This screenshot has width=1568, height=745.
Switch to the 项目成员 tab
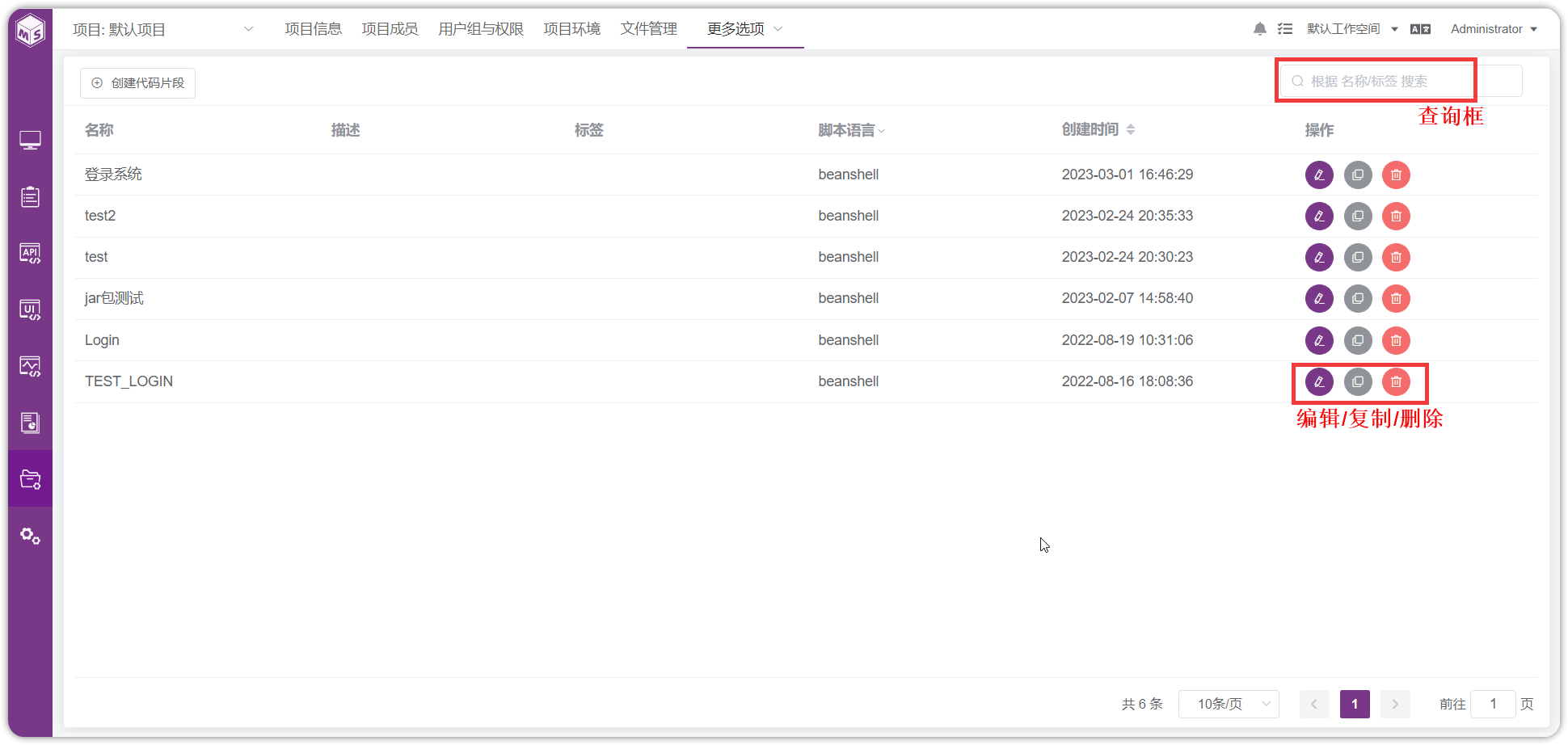[390, 29]
